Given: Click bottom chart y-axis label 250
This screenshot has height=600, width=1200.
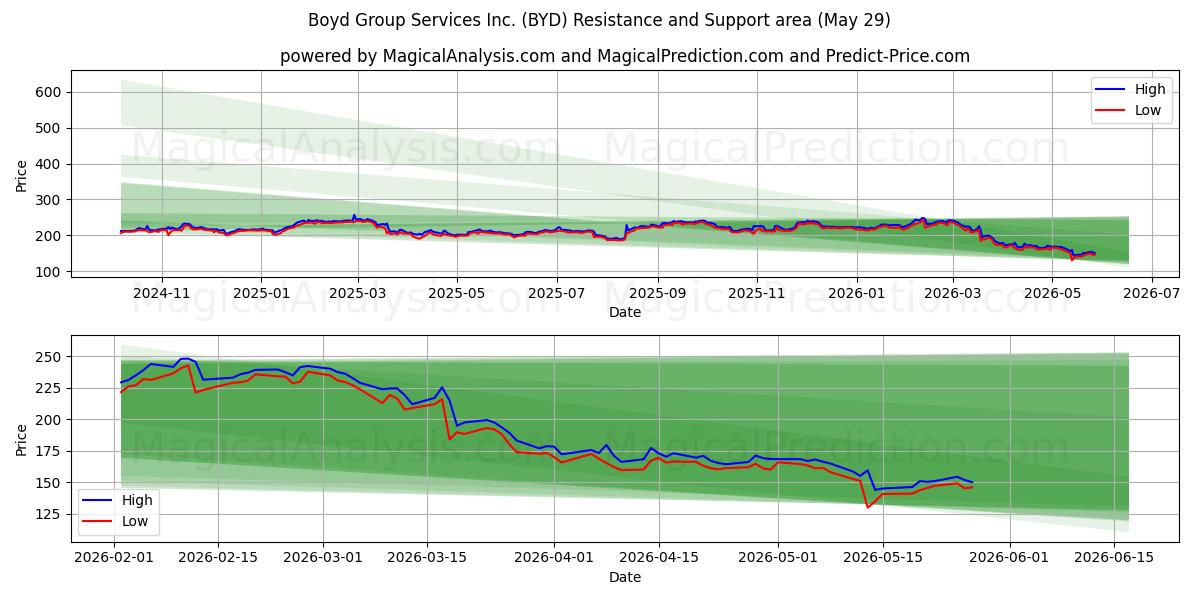Looking at the screenshot, I should 50,357.
